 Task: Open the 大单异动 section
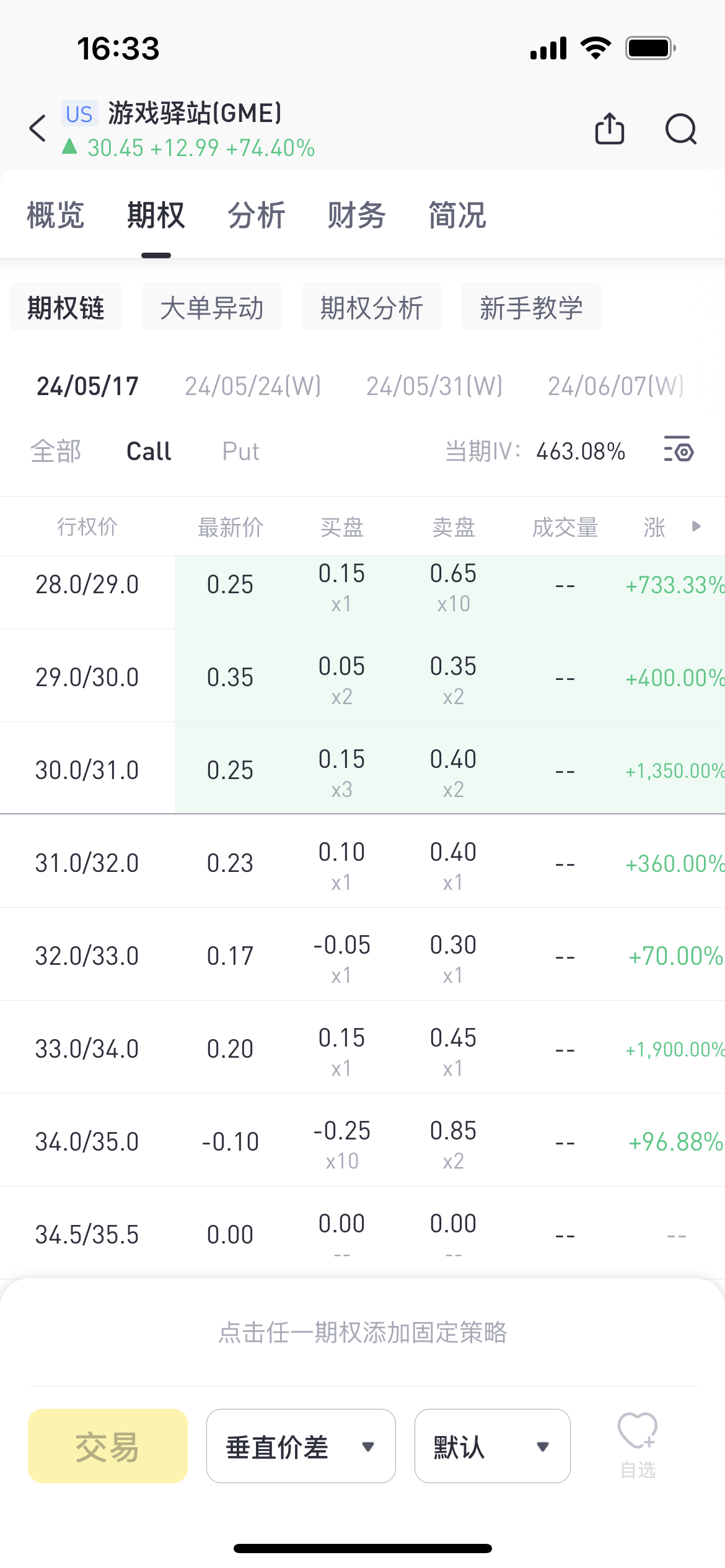211,307
